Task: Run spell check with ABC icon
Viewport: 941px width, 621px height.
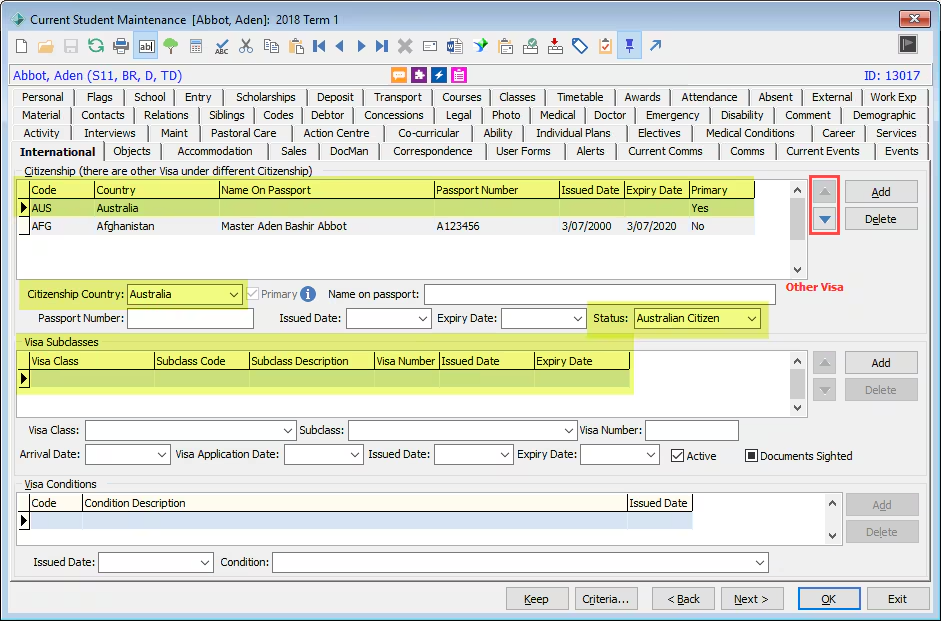Action: pyautogui.click(x=221, y=46)
